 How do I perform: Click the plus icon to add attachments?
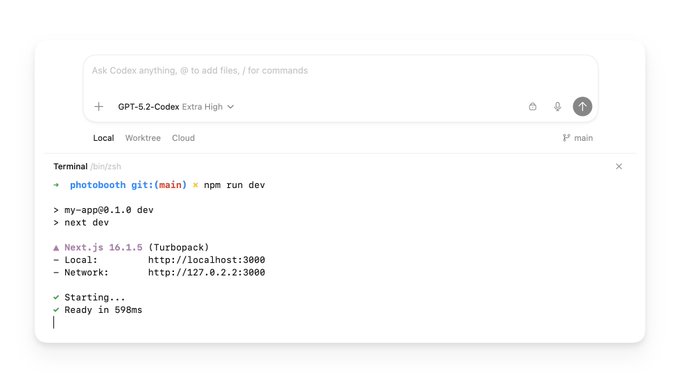coord(99,106)
